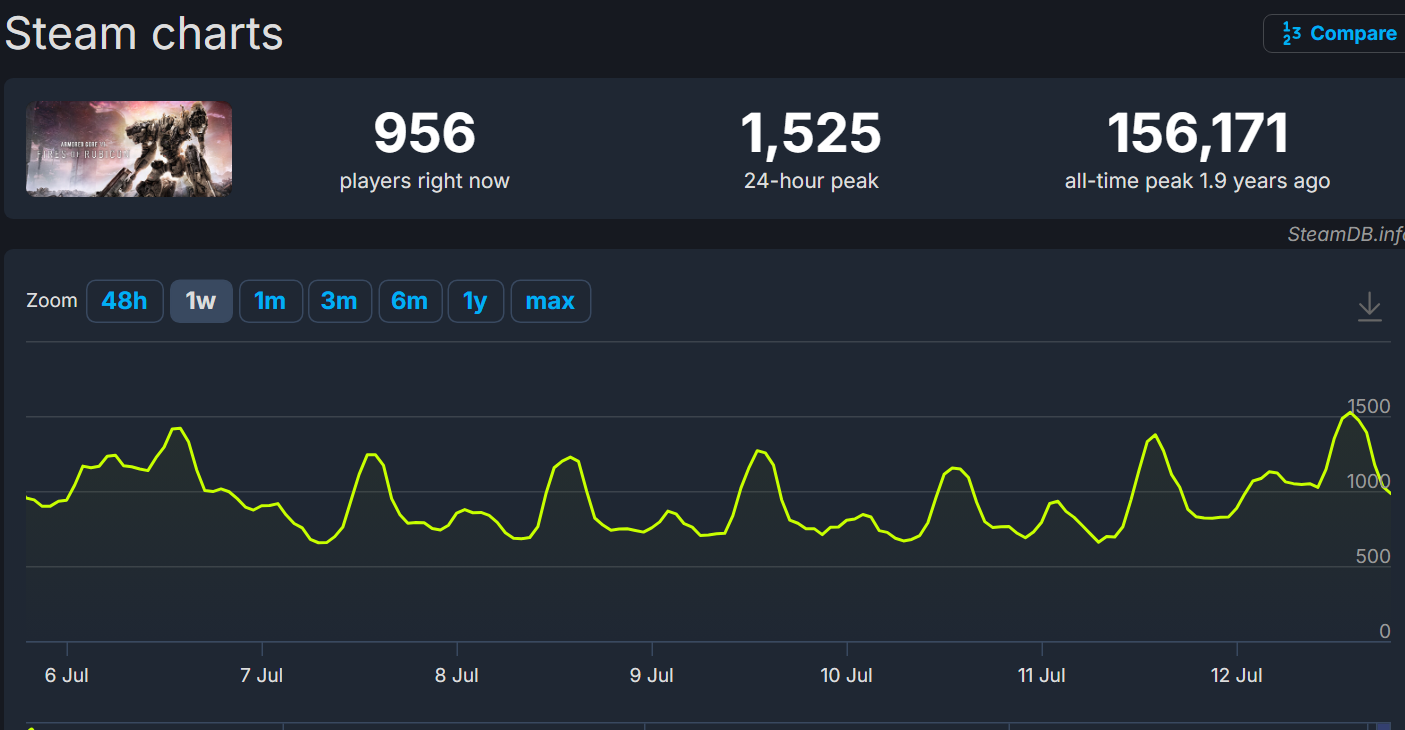This screenshot has height=730, width=1405.
Task: Click the 12 Jul axis label
Action: pyautogui.click(x=1237, y=676)
